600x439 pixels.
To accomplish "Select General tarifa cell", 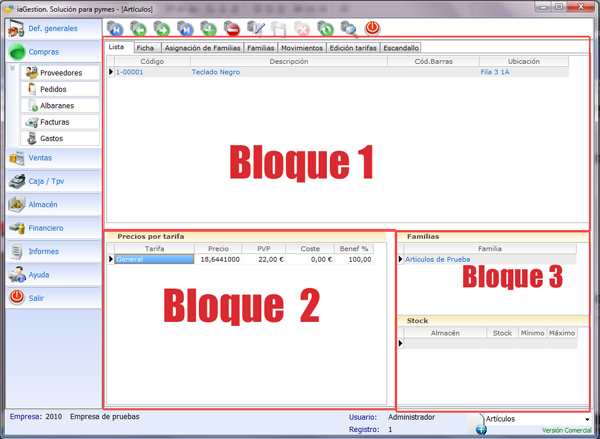I will [154, 259].
